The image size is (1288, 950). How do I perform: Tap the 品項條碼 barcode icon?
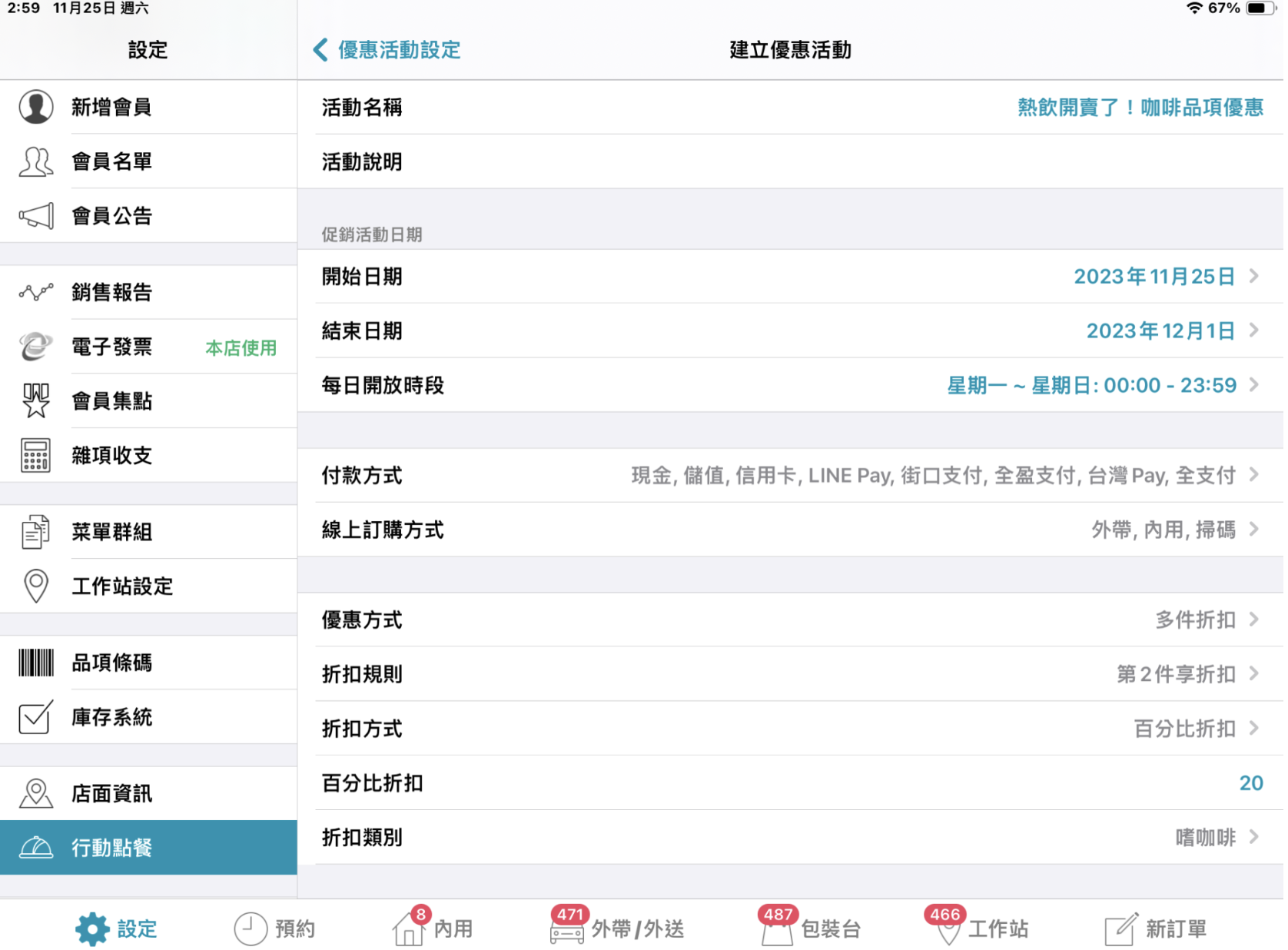(x=36, y=663)
